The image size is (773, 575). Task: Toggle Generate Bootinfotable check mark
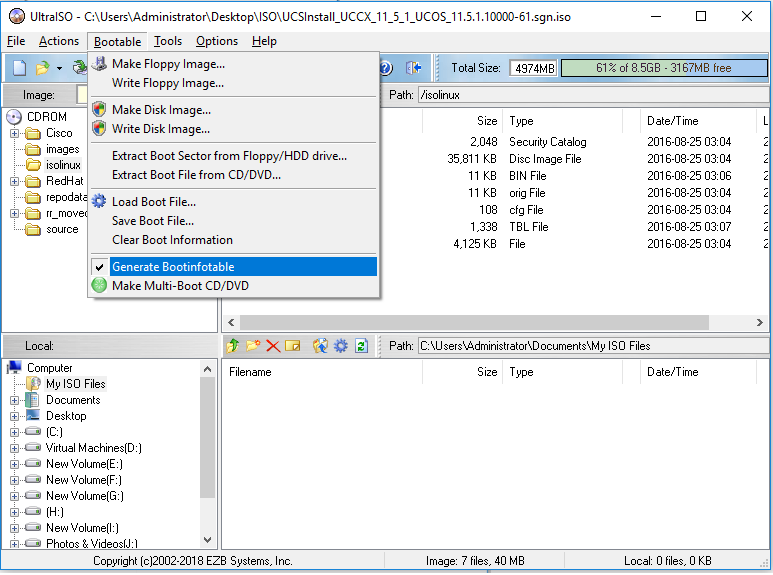(99, 267)
